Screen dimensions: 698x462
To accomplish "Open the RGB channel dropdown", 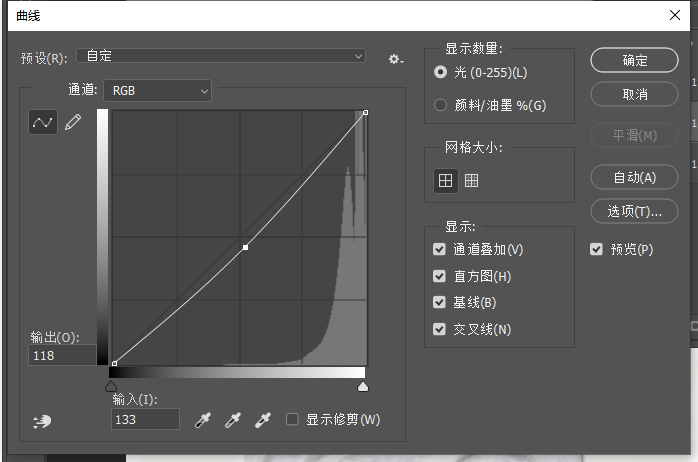I will point(158,91).
